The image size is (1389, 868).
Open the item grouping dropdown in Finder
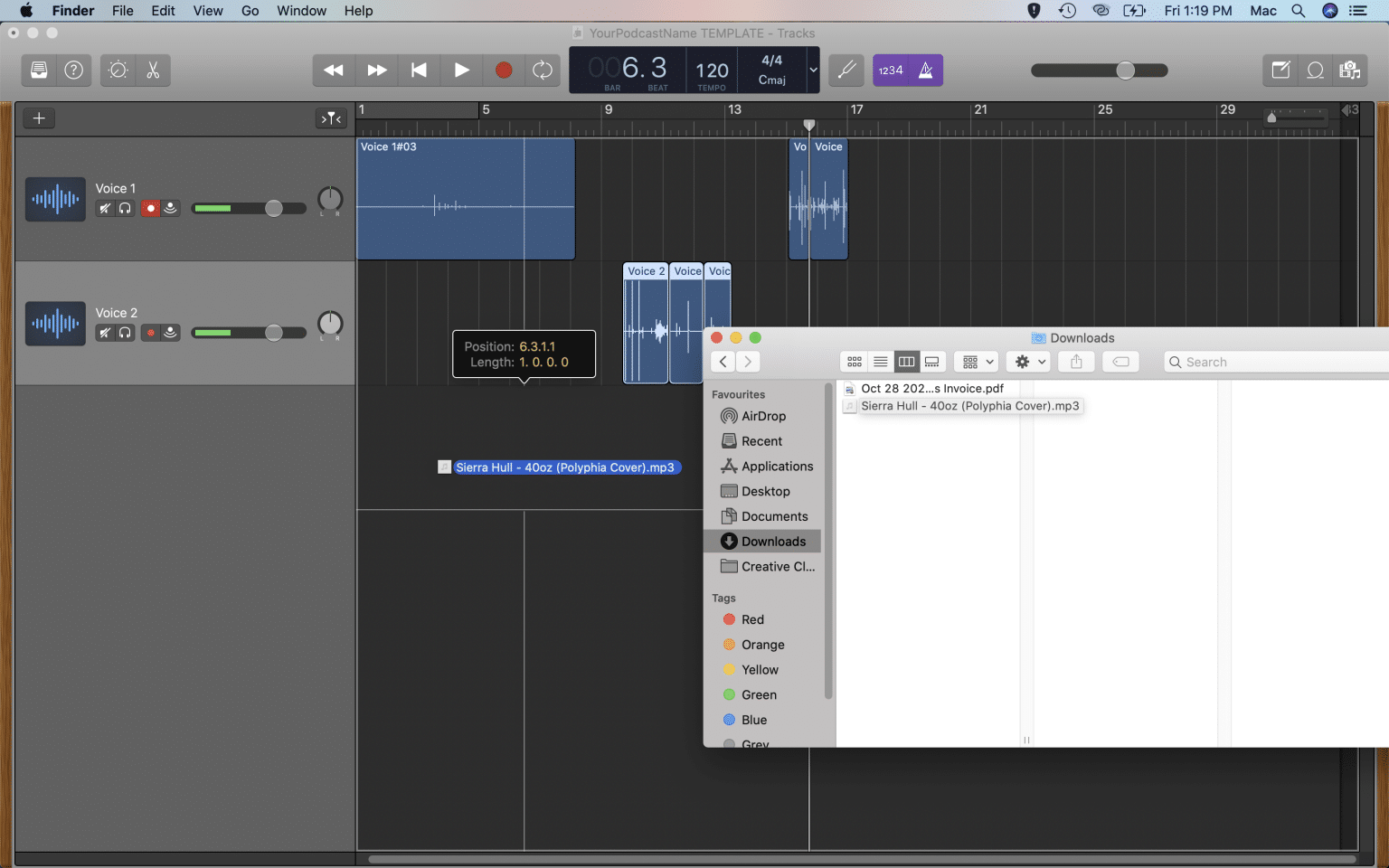[976, 362]
